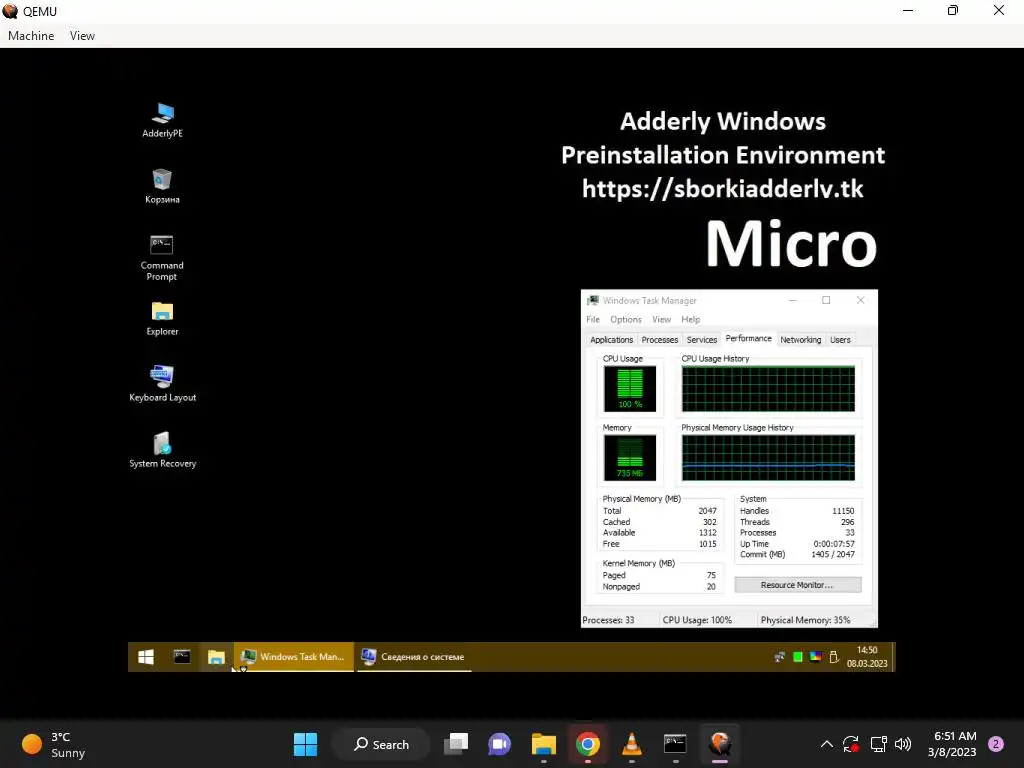This screenshot has height=768, width=1024.
Task: Open the Help menu in Task Manager
Action: coord(690,319)
